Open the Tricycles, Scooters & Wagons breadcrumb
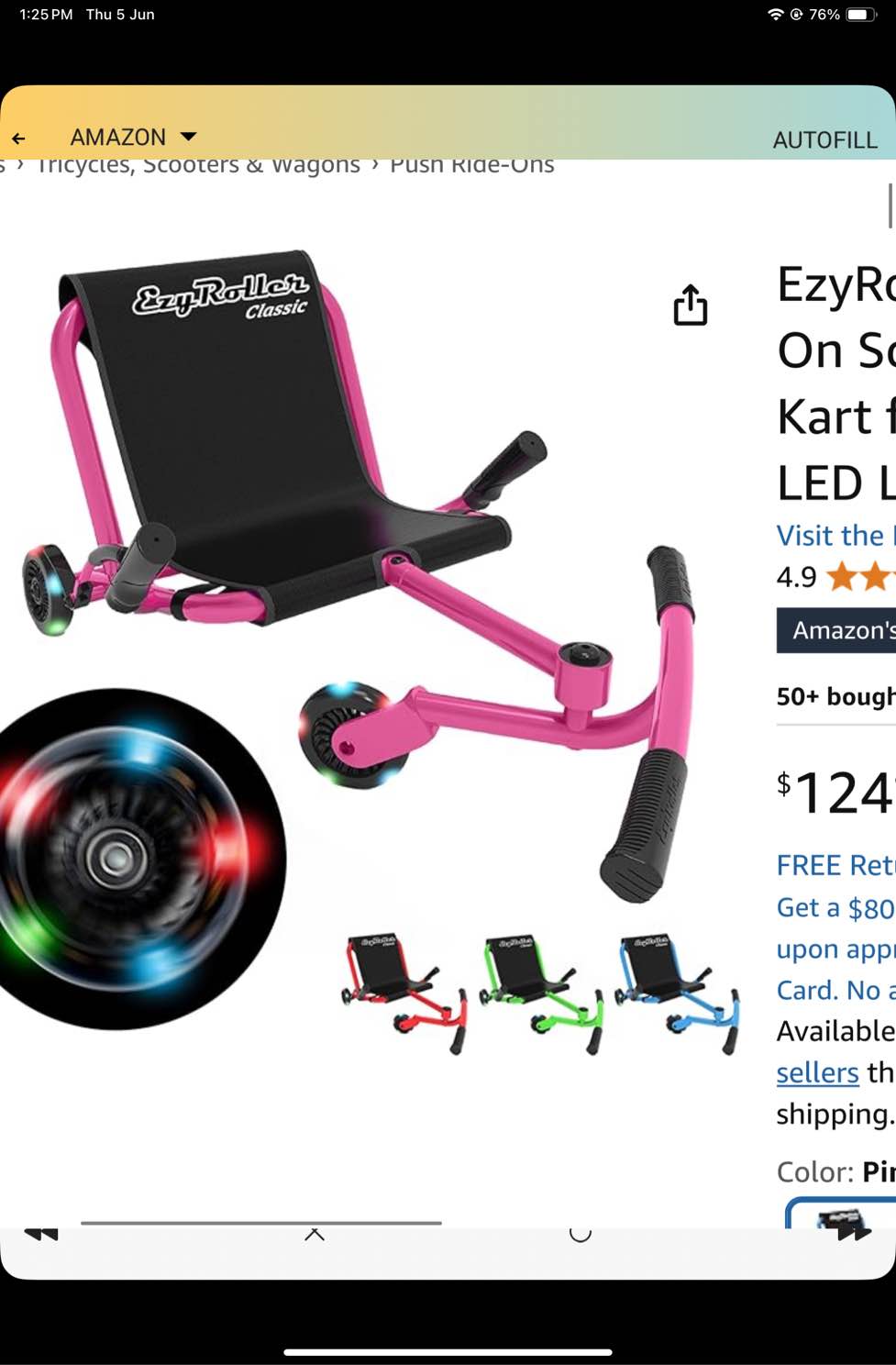Image resolution: width=896 pixels, height=1365 pixels. coord(198,166)
